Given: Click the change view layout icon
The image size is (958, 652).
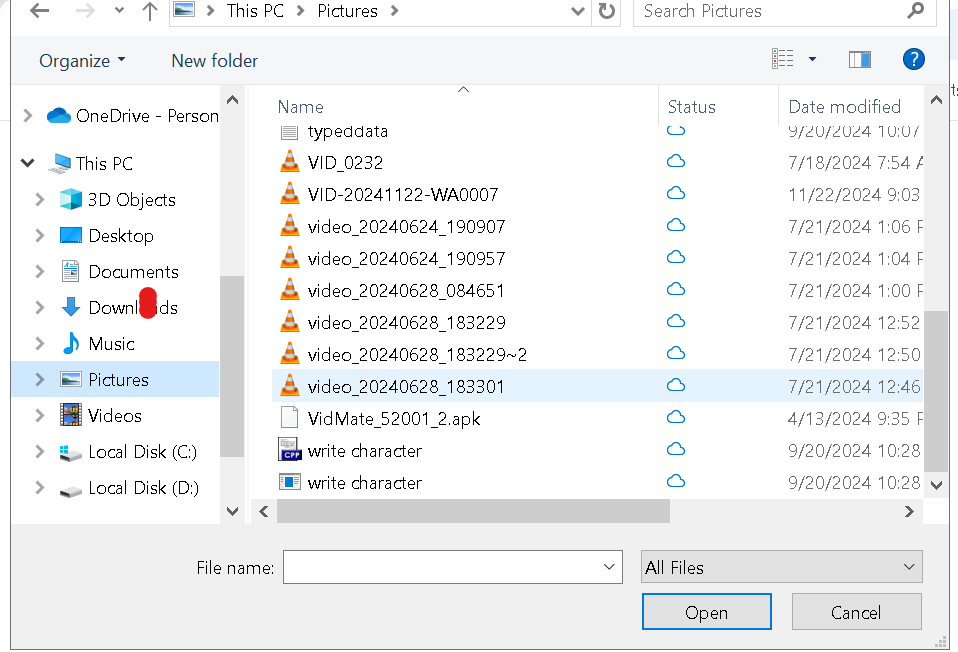Looking at the screenshot, I should 782,60.
